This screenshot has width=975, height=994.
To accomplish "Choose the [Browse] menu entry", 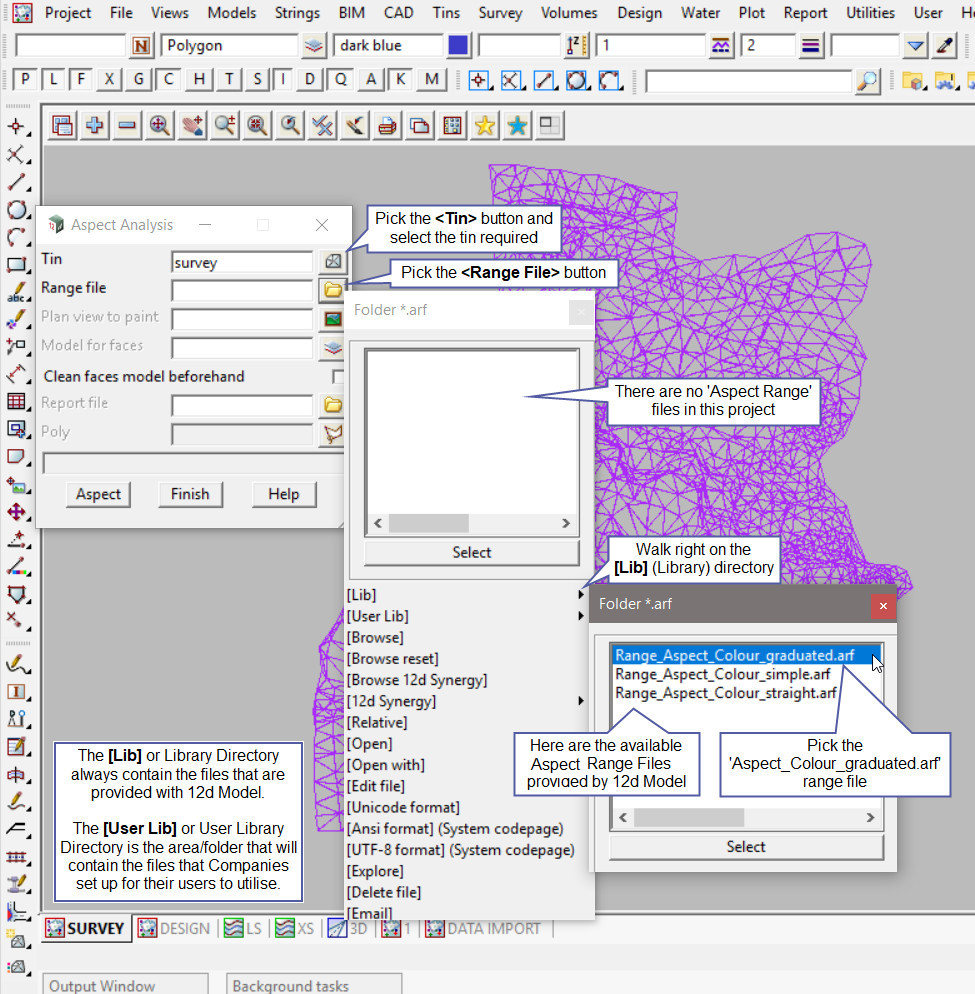I will point(375,637).
